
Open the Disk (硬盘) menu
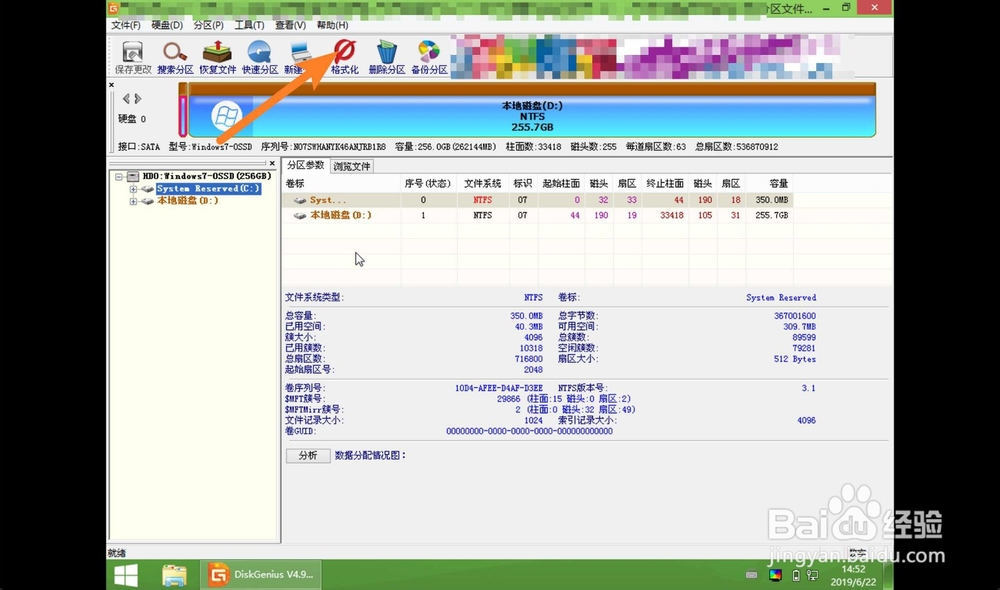tap(167, 25)
